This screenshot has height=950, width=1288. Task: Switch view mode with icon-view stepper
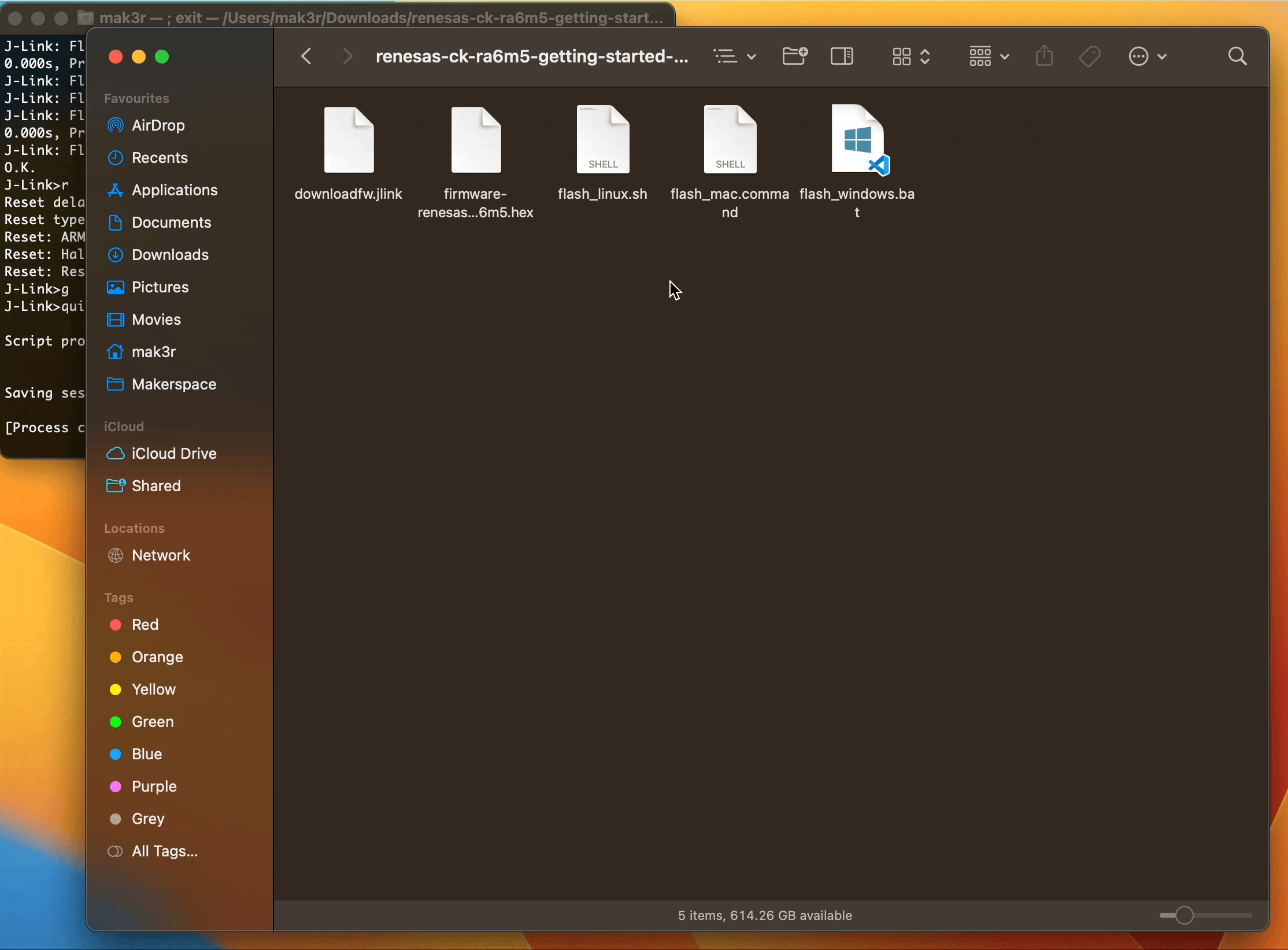(x=911, y=57)
